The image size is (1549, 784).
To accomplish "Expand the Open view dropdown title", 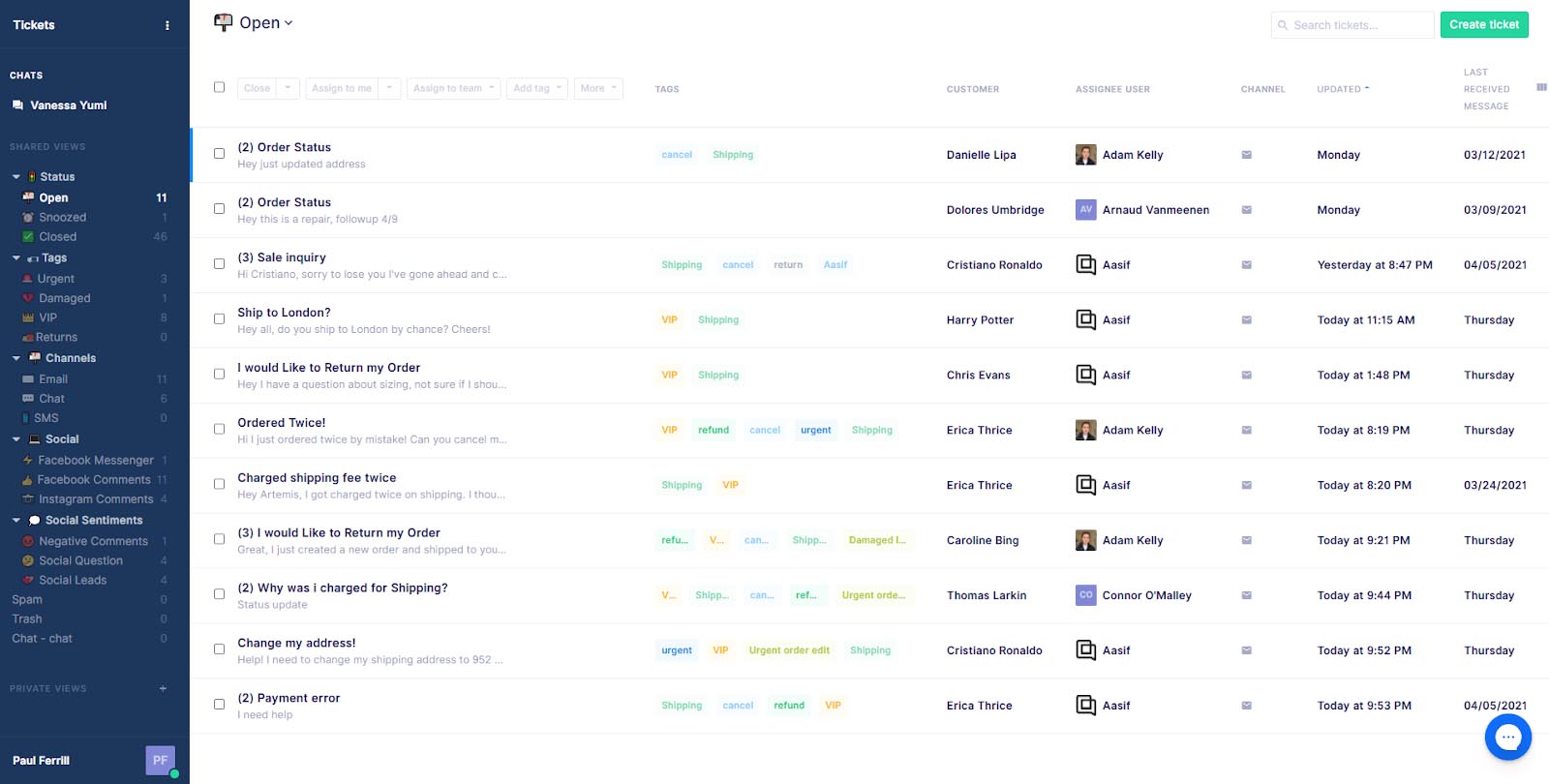I will [254, 22].
